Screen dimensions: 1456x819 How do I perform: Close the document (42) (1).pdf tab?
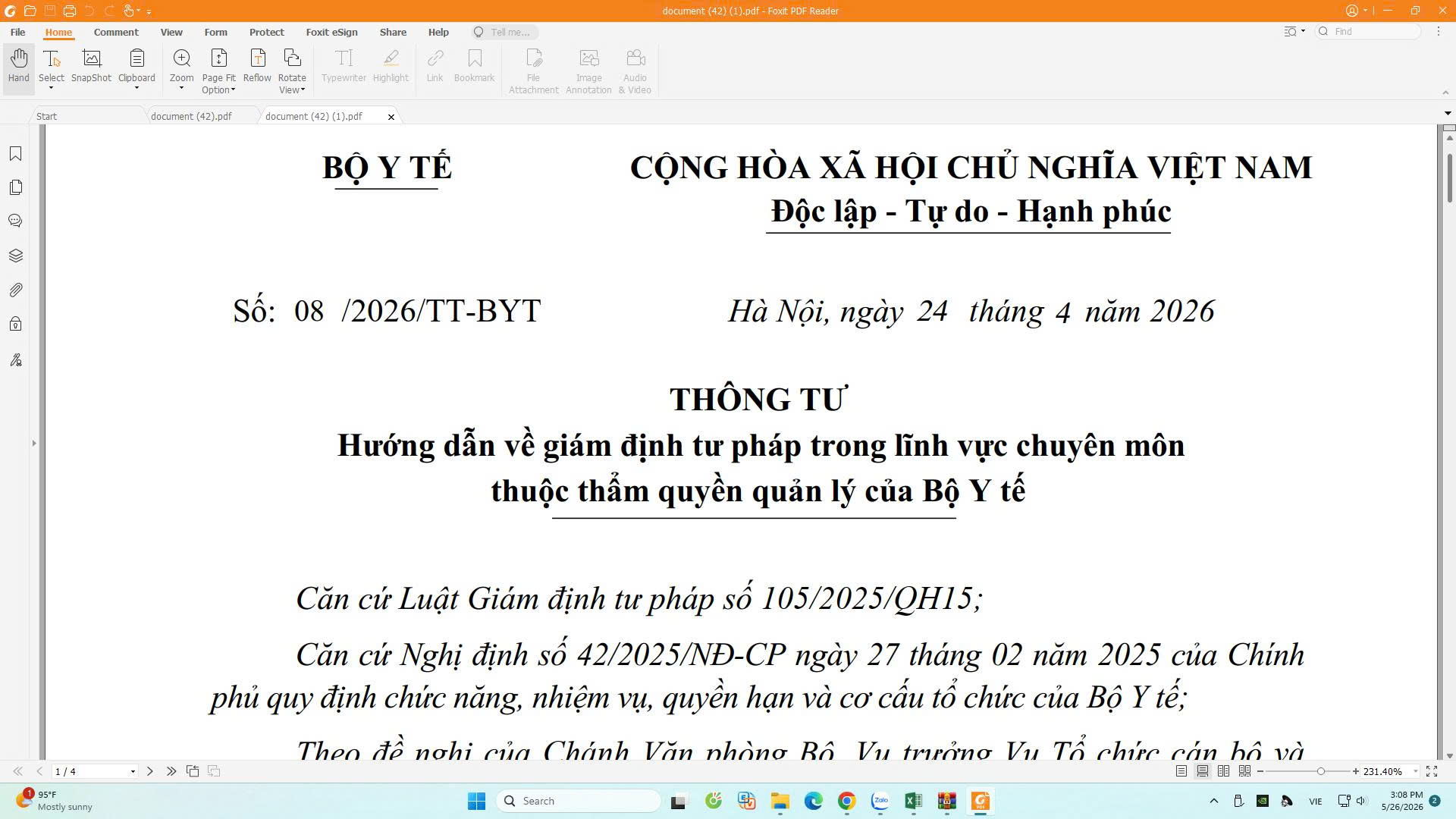(x=391, y=117)
